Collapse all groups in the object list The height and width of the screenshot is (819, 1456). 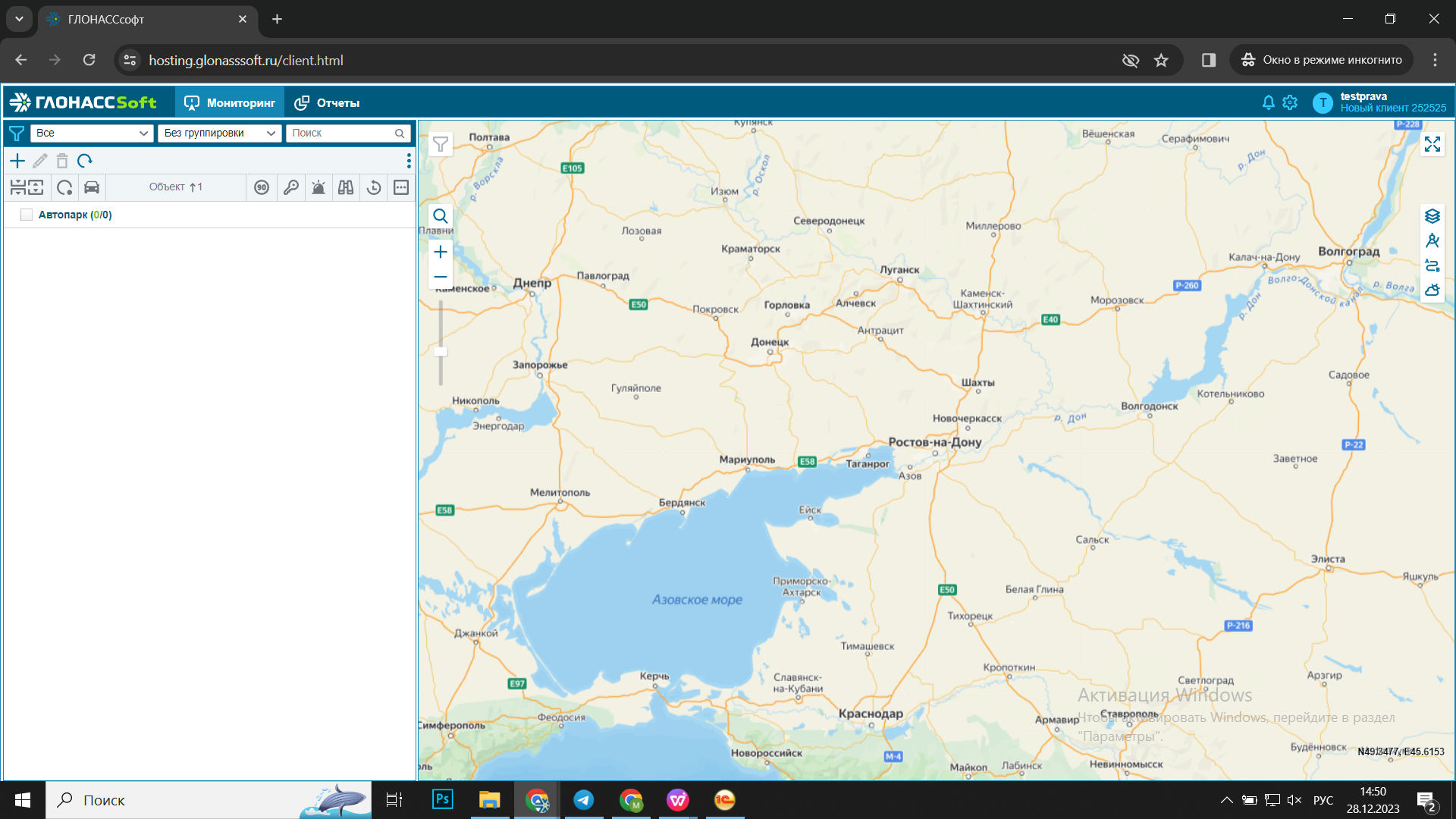click(18, 187)
